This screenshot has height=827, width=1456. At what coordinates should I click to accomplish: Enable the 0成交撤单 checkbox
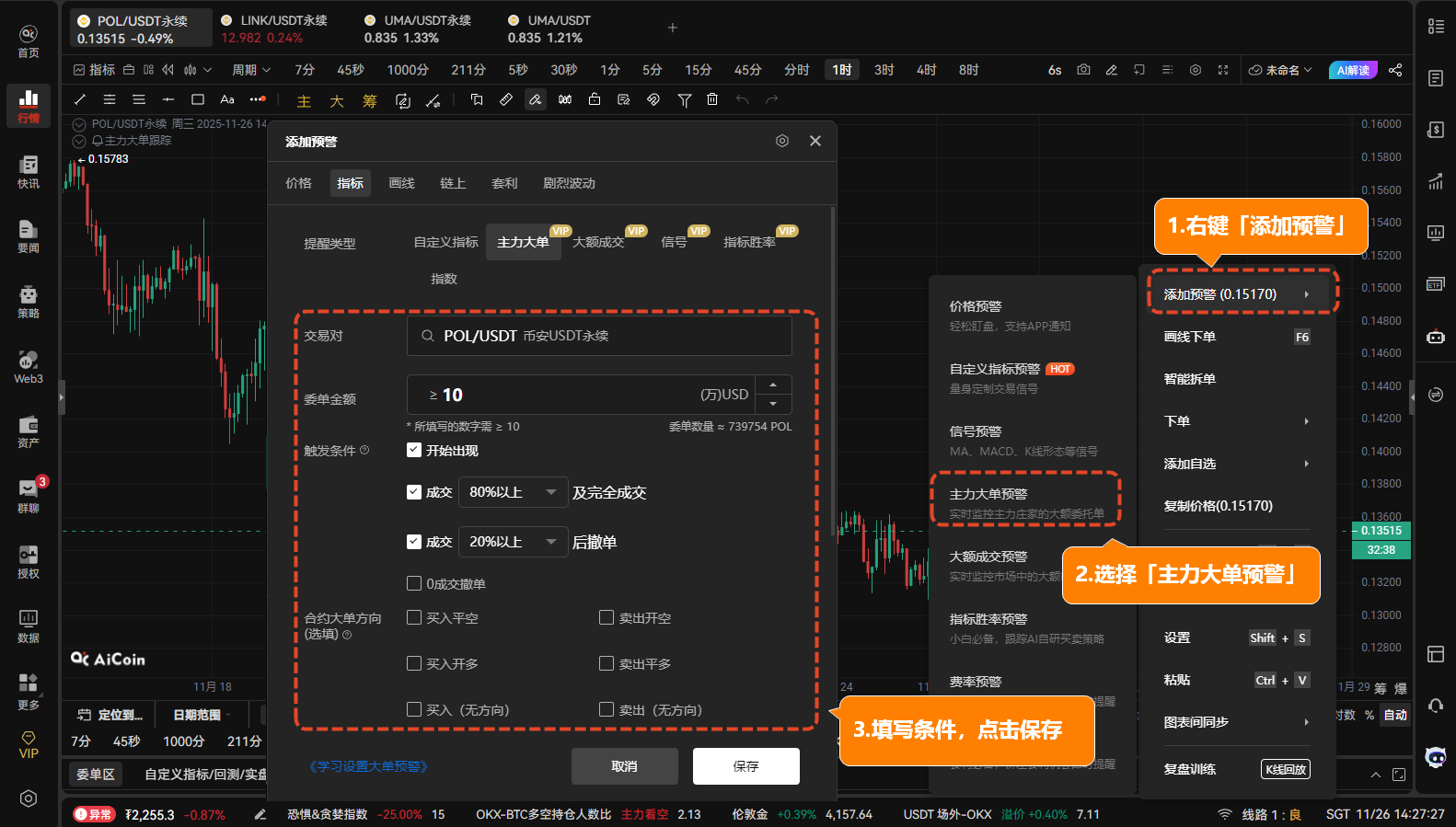pos(414,583)
